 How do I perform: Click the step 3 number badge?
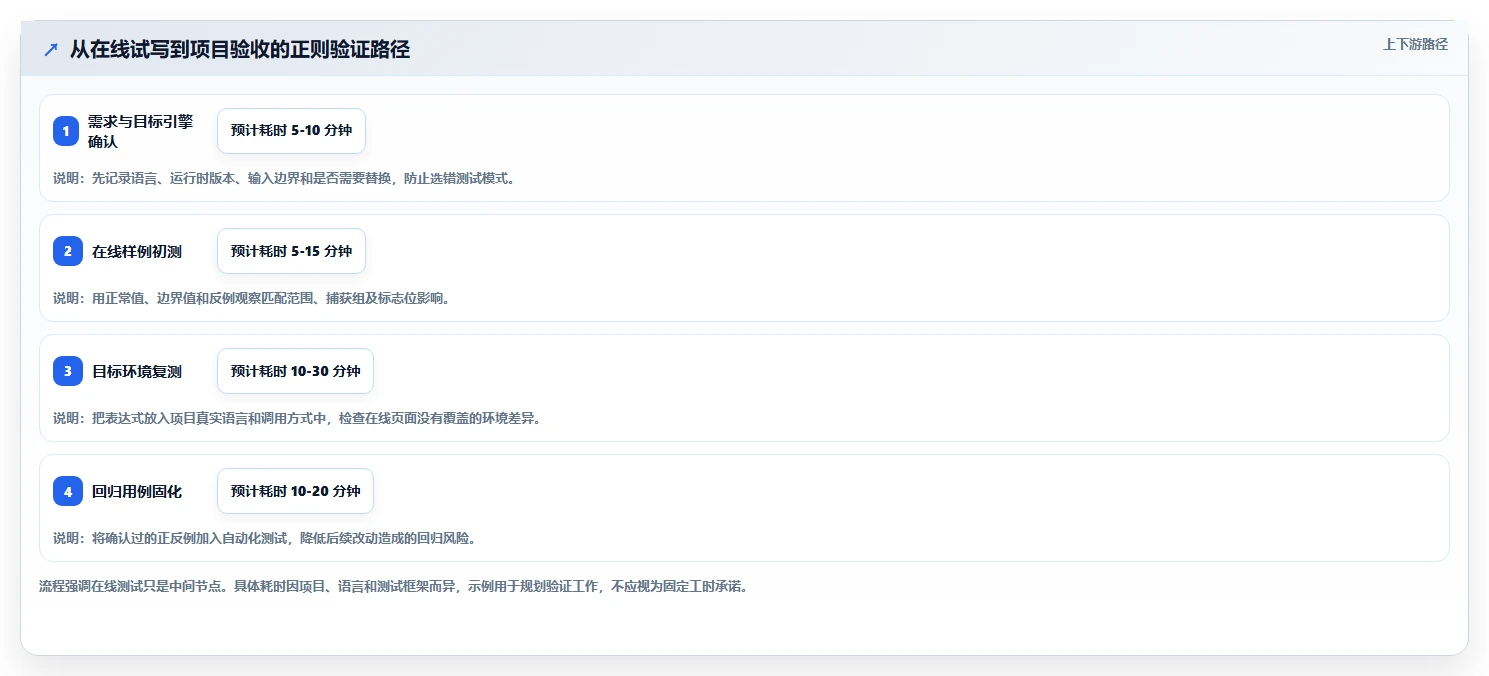coord(68,371)
